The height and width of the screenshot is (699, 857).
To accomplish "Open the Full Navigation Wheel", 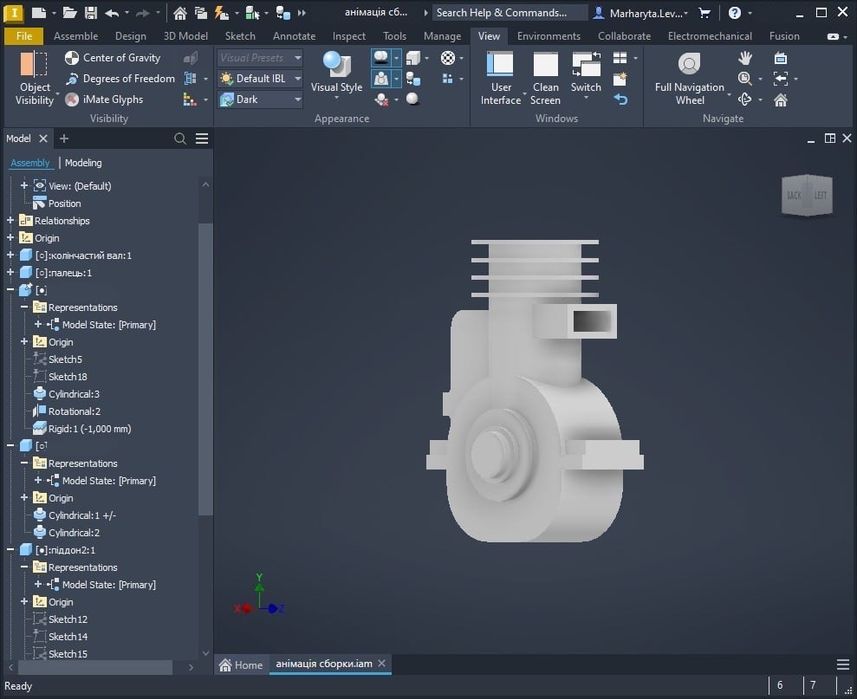I will tap(689, 64).
